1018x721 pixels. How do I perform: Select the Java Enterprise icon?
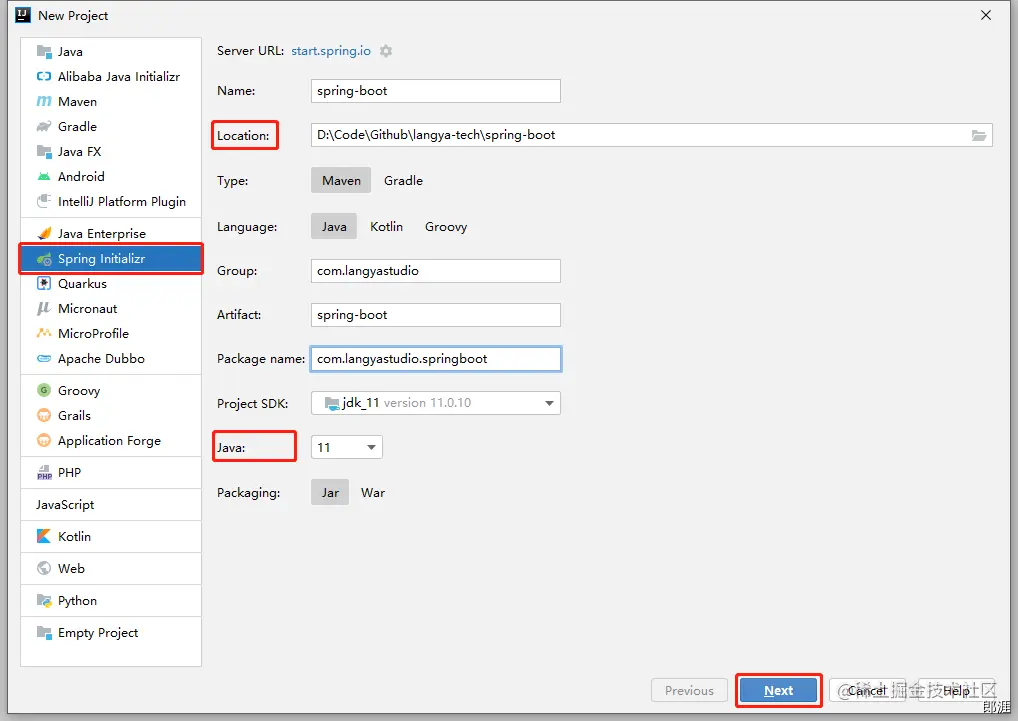tap(43, 234)
